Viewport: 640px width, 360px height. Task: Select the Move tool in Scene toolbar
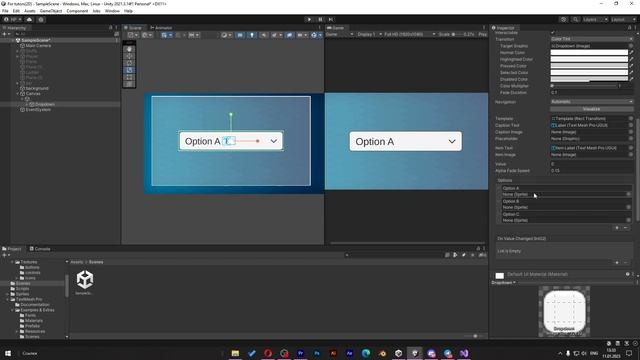tap(129, 56)
